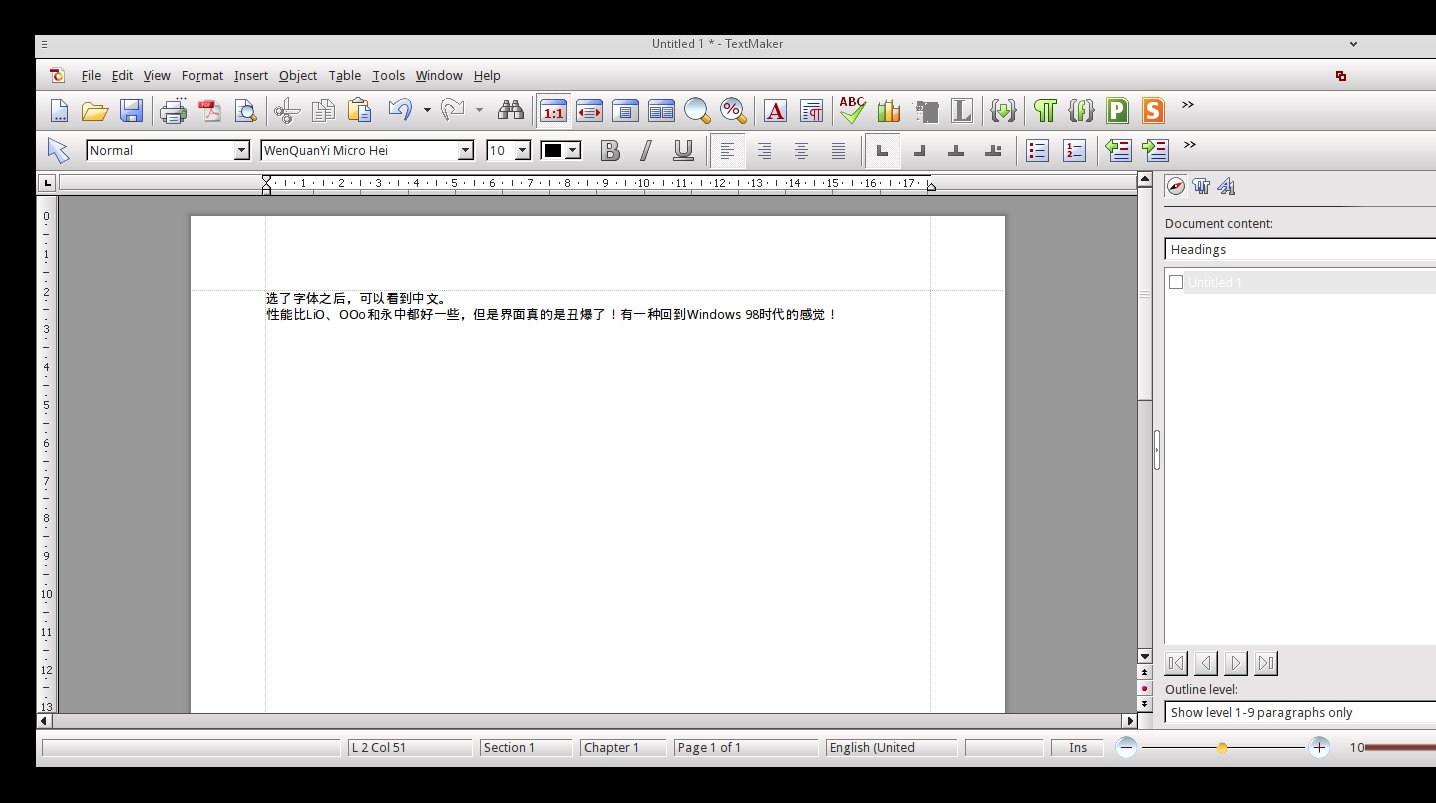Toggle underline formatting

[683, 150]
